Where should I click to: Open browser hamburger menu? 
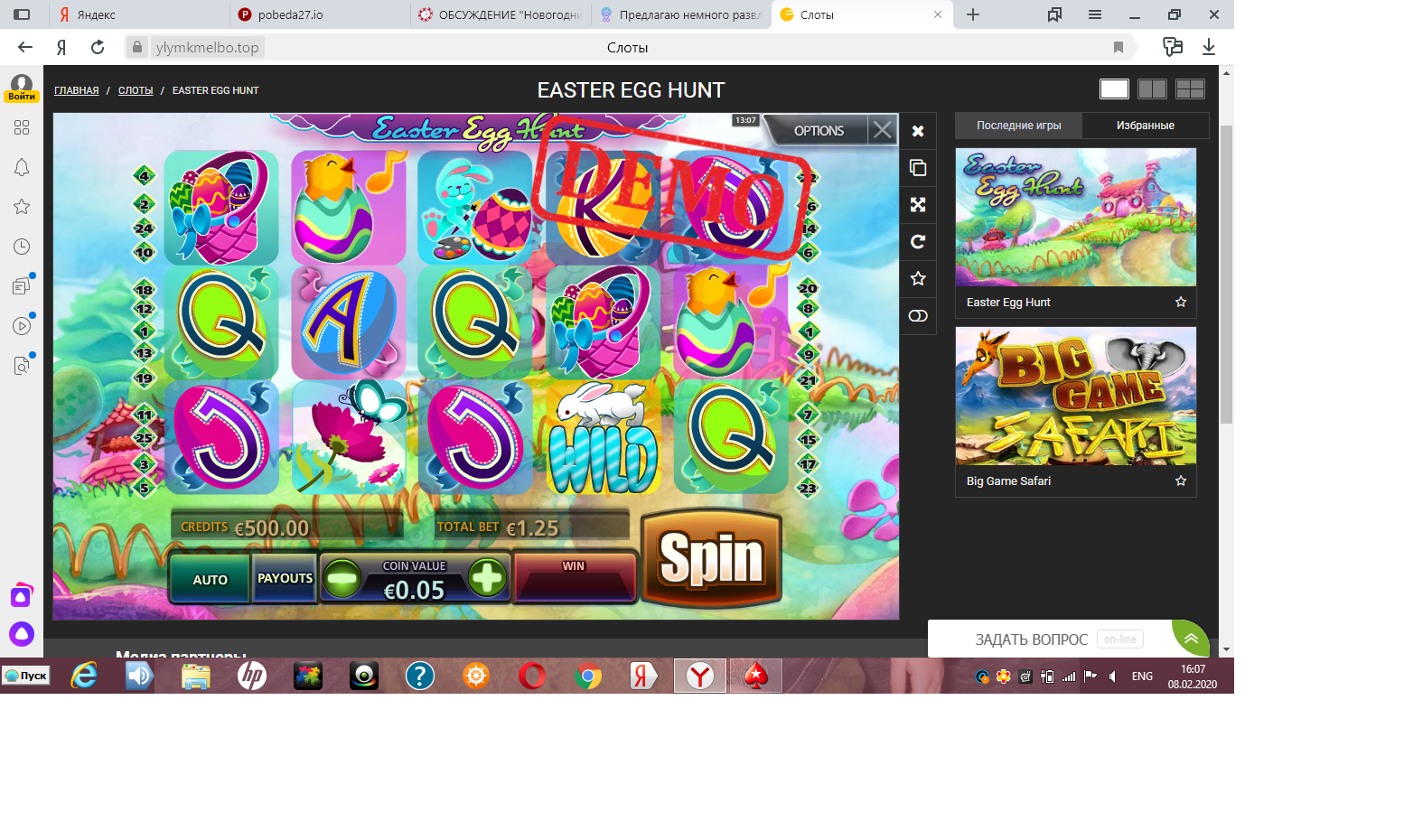[x=1095, y=14]
